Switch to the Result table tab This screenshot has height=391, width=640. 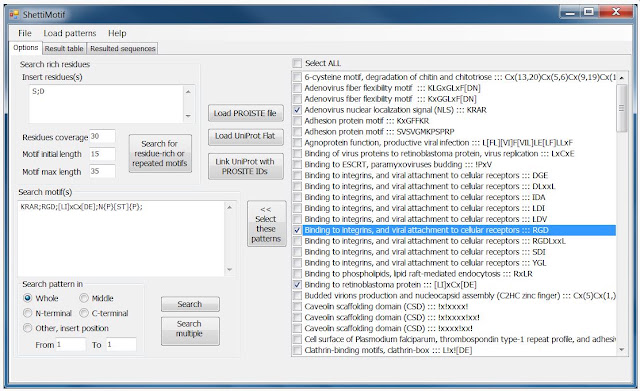64,49
